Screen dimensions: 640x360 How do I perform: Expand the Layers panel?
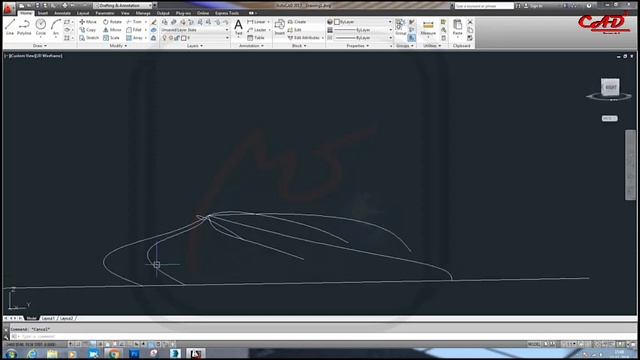195,46
